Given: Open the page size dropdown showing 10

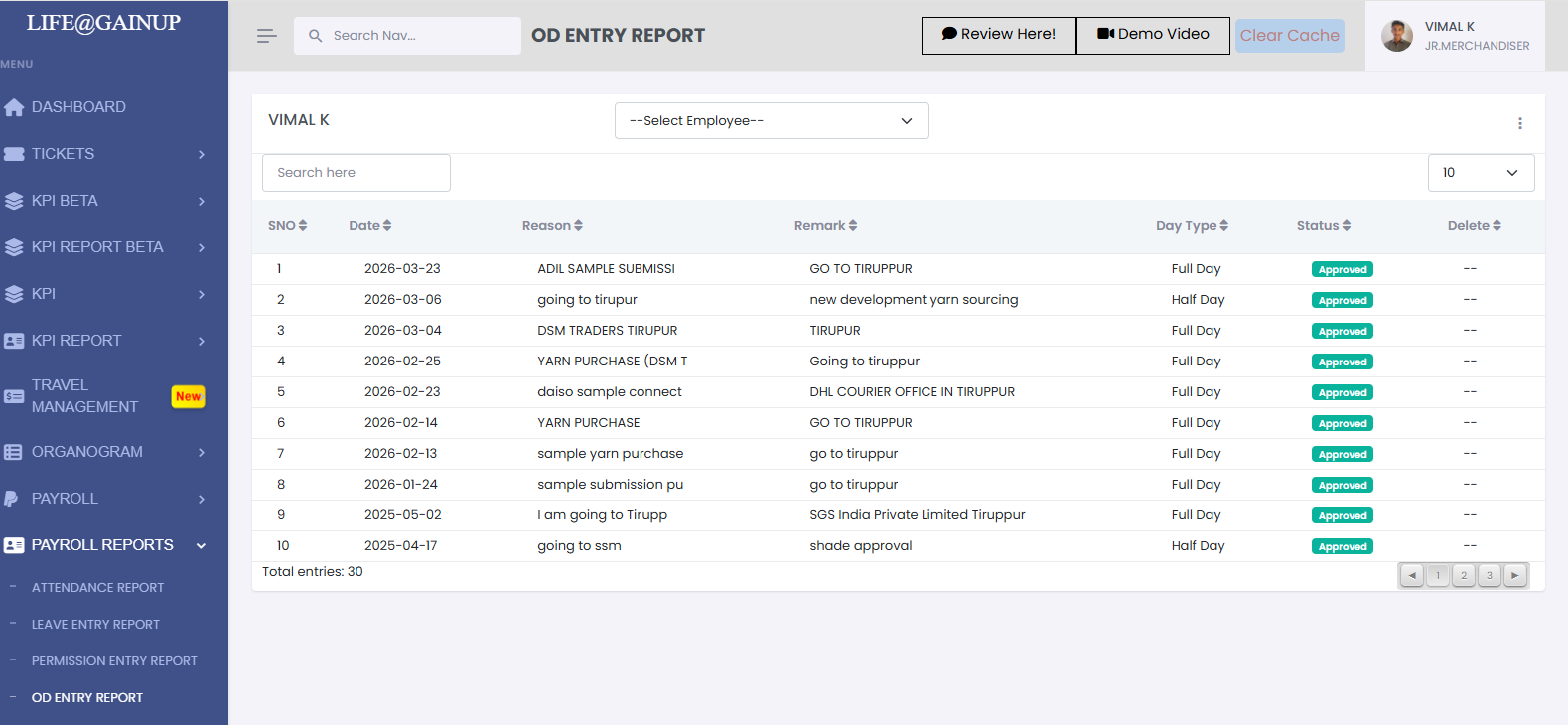Looking at the screenshot, I should click(x=1481, y=173).
